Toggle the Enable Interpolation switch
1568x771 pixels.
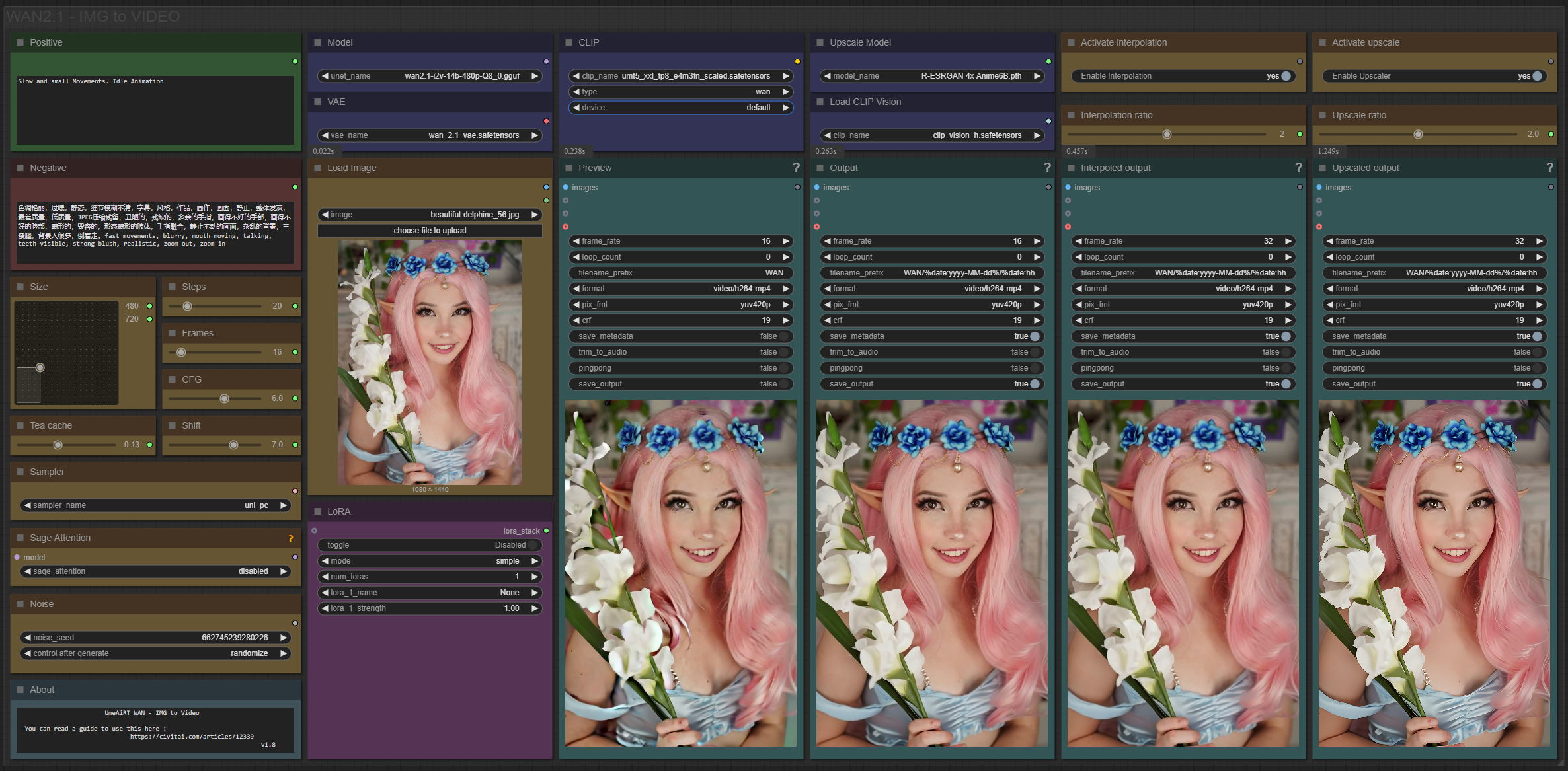pyautogui.click(x=1285, y=76)
